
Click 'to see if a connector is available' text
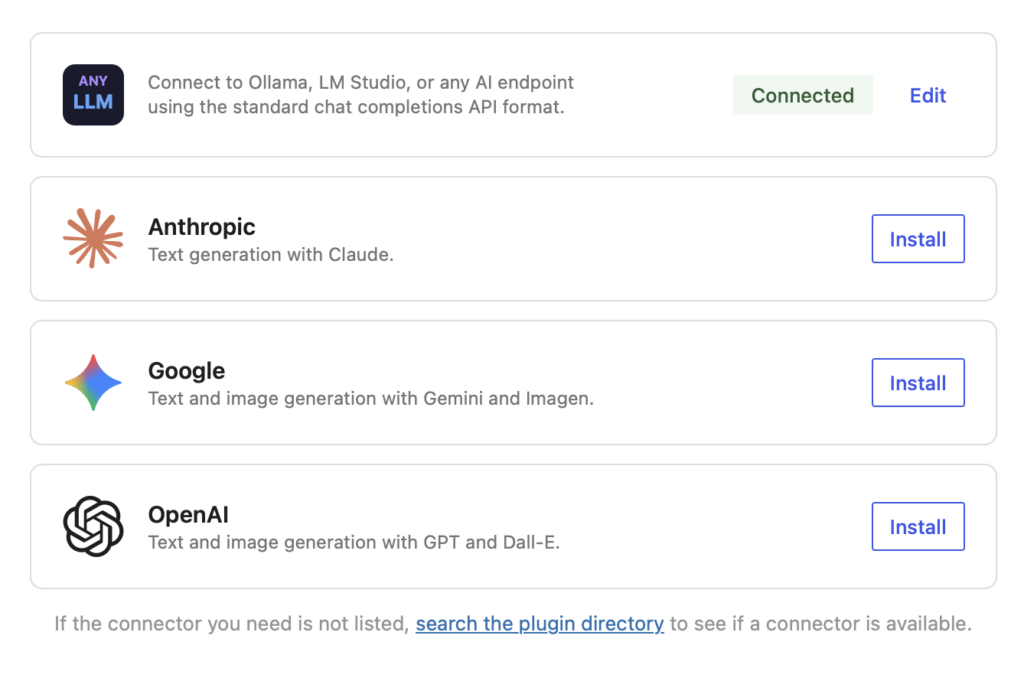[820, 624]
